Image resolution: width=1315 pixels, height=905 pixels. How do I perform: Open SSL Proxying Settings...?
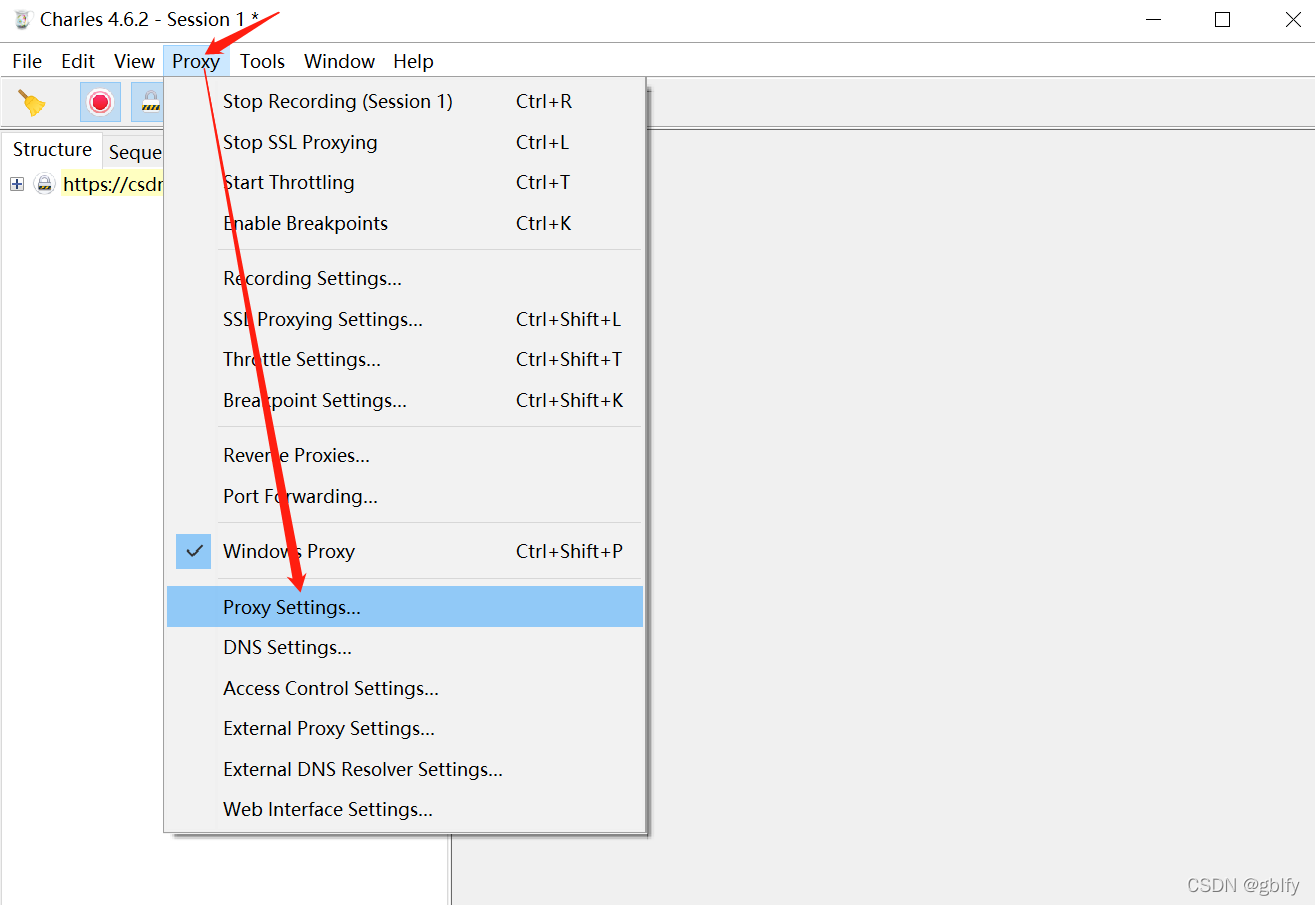click(x=405, y=320)
